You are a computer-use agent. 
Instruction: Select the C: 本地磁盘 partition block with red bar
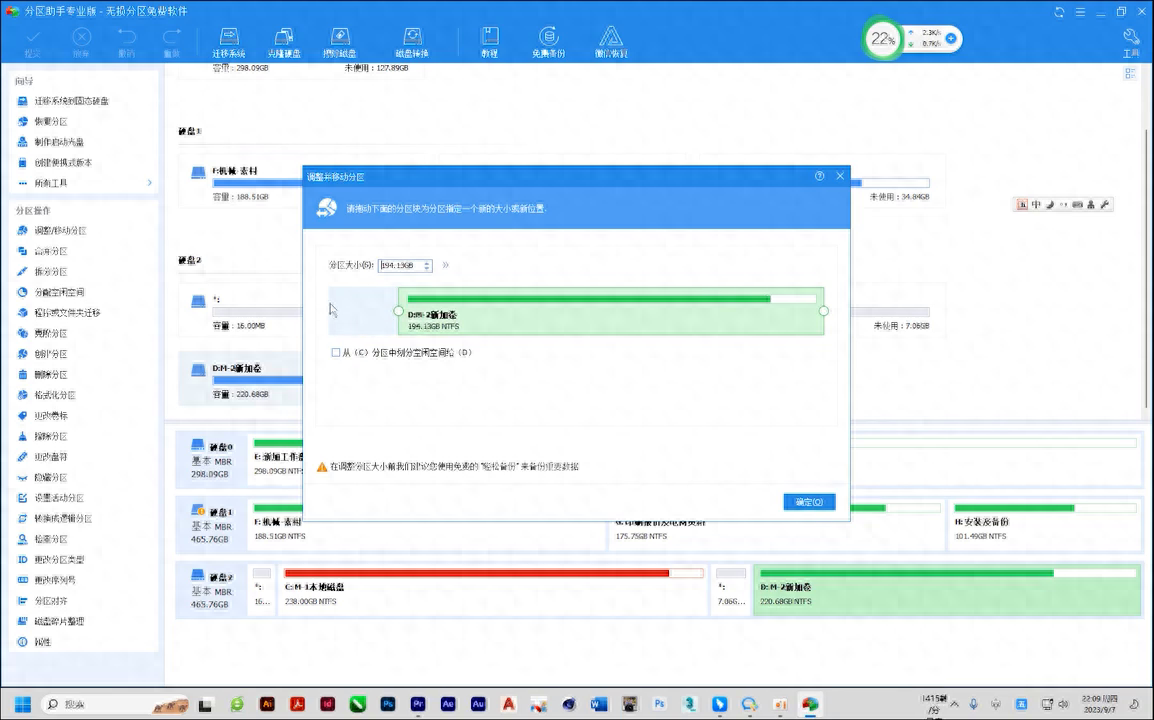[492, 589]
